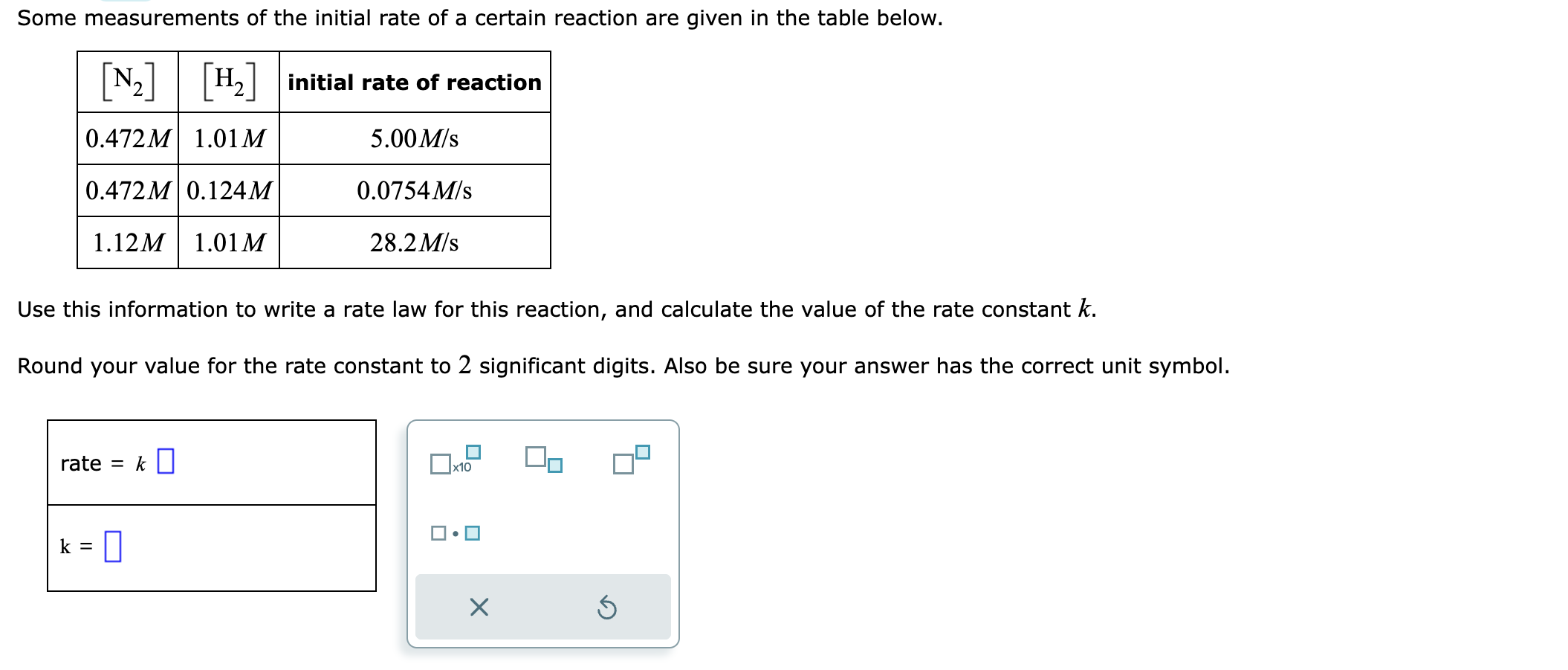Viewport: 1568px width, 670px height.
Task: Click the 0.124 M hydrogen concentration cell
Action: click(229, 190)
